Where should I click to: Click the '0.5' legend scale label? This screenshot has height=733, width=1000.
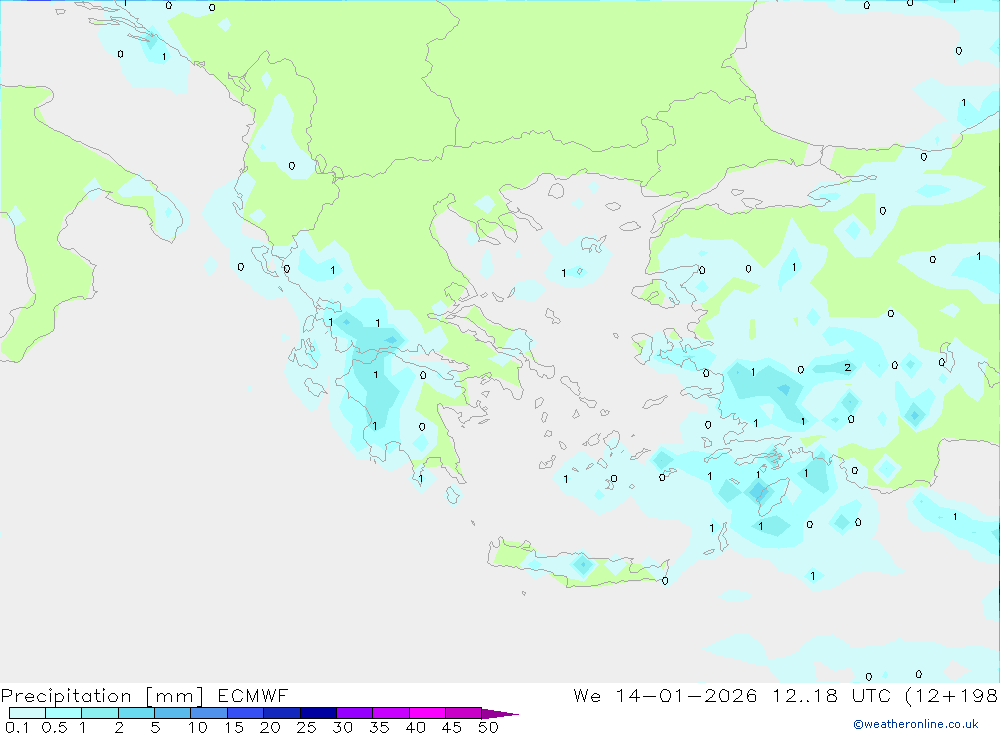click(x=54, y=727)
